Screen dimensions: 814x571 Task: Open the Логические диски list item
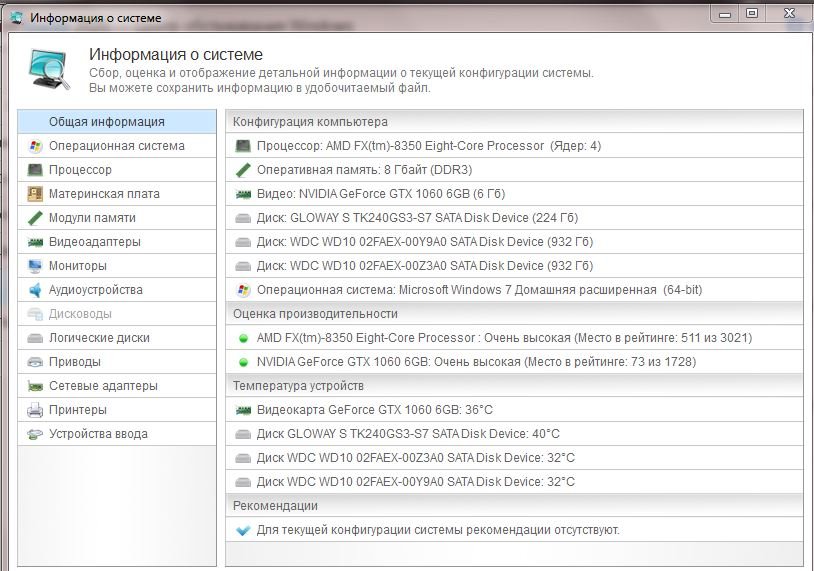(x=117, y=337)
